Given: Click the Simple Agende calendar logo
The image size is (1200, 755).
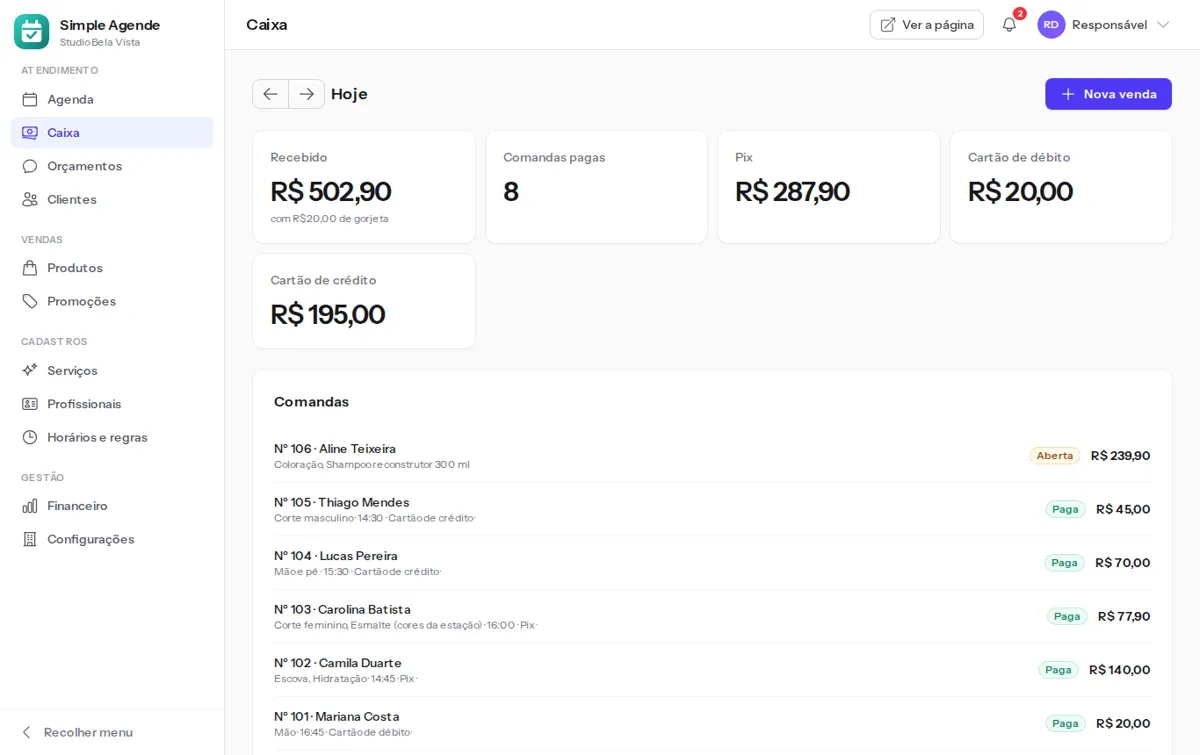Looking at the screenshot, I should [31, 32].
